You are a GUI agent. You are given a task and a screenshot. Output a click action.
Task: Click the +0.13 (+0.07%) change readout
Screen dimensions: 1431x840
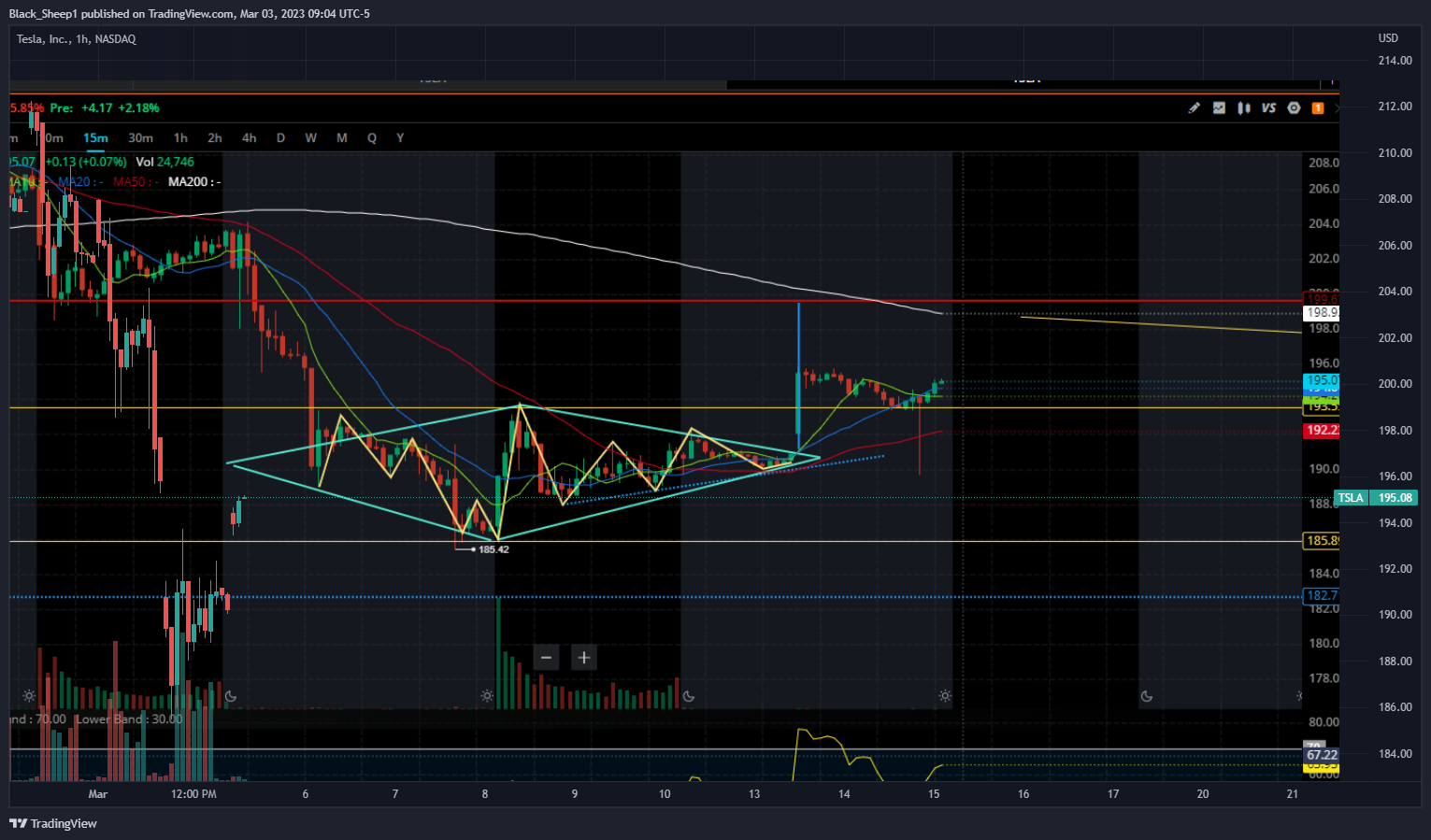point(85,162)
